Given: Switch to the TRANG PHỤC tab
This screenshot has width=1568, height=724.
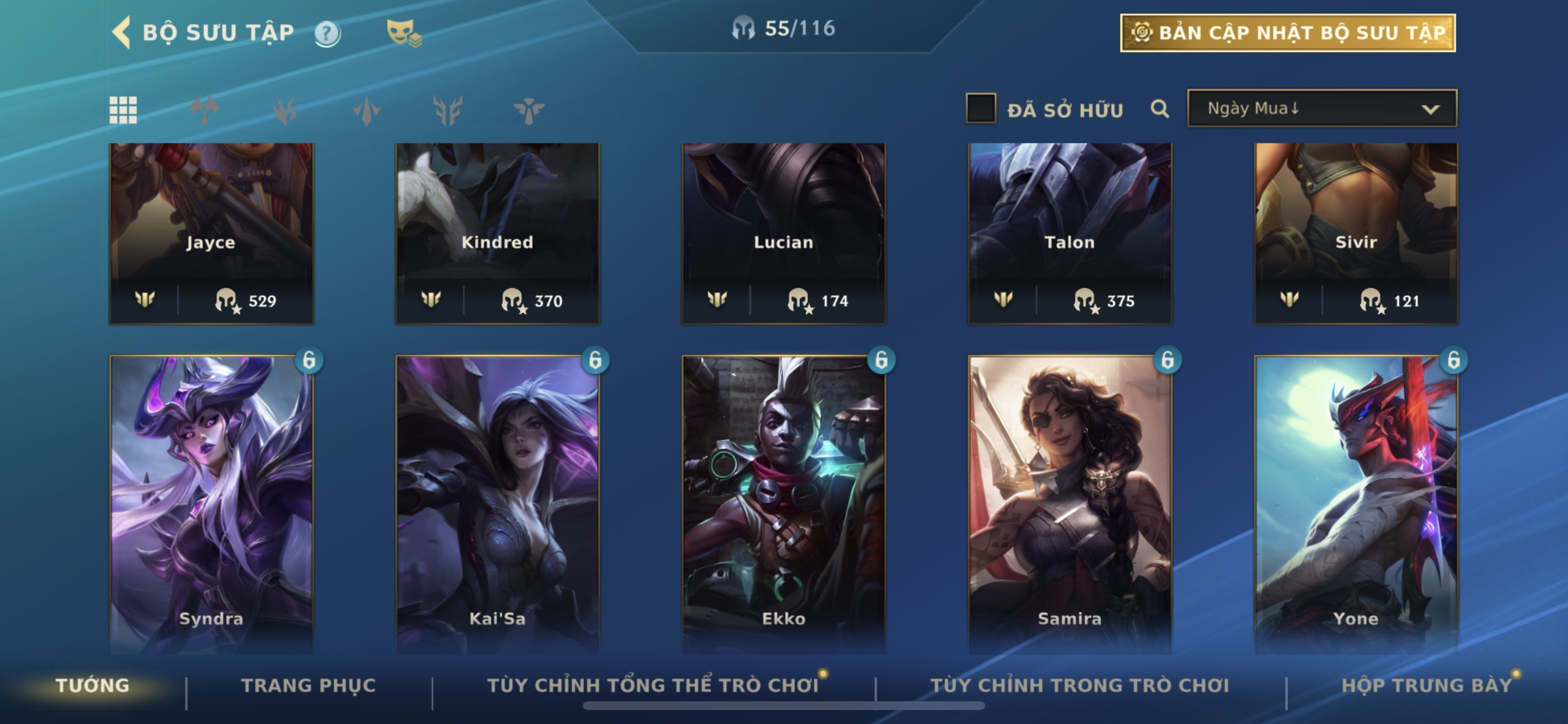Looking at the screenshot, I should click(309, 686).
